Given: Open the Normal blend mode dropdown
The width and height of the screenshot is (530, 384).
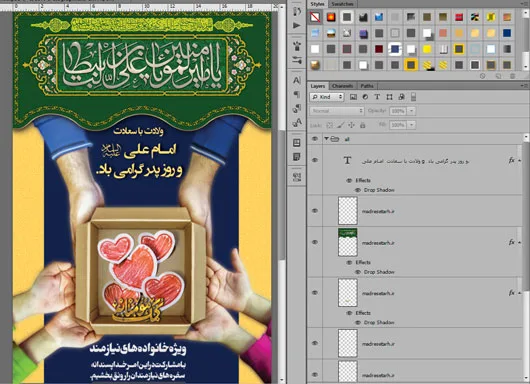Looking at the screenshot, I should click(337, 111).
